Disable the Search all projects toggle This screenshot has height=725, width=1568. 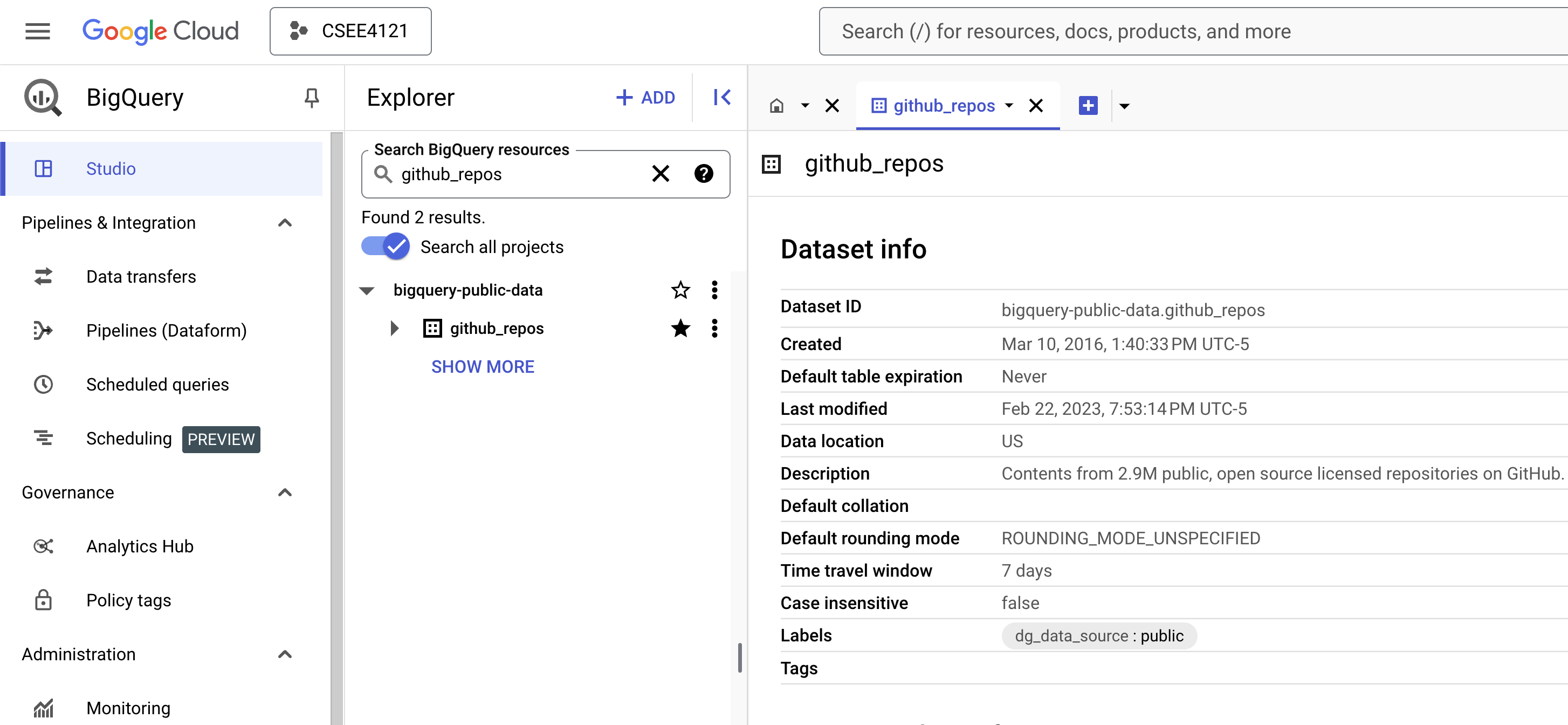pos(386,247)
